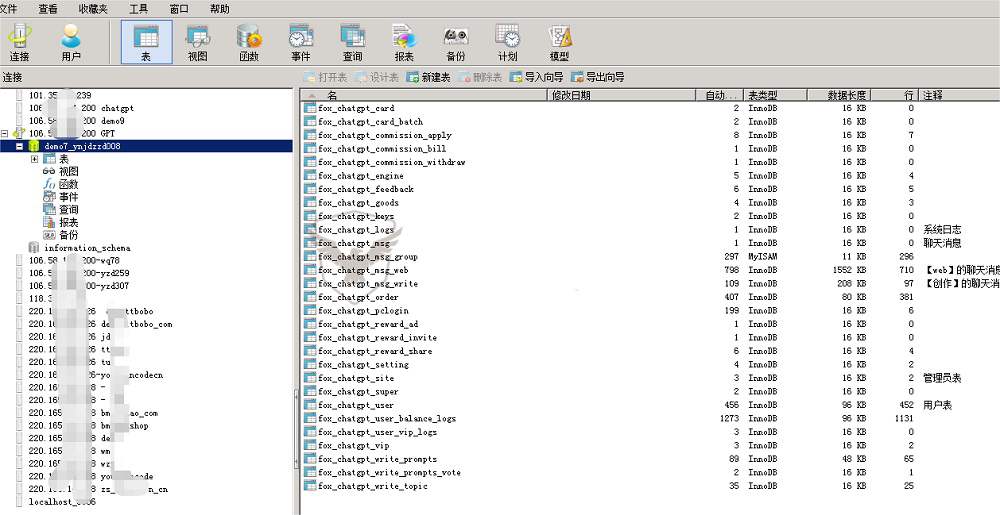The image size is (1000, 515).
Task: Click the 新建表 (New Table) button
Action: (x=428, y=77)
